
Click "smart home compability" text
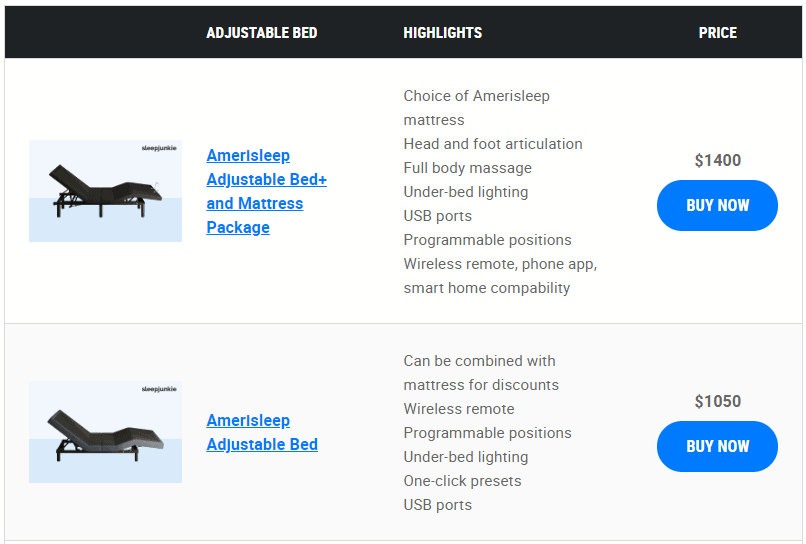coord(486,288)
